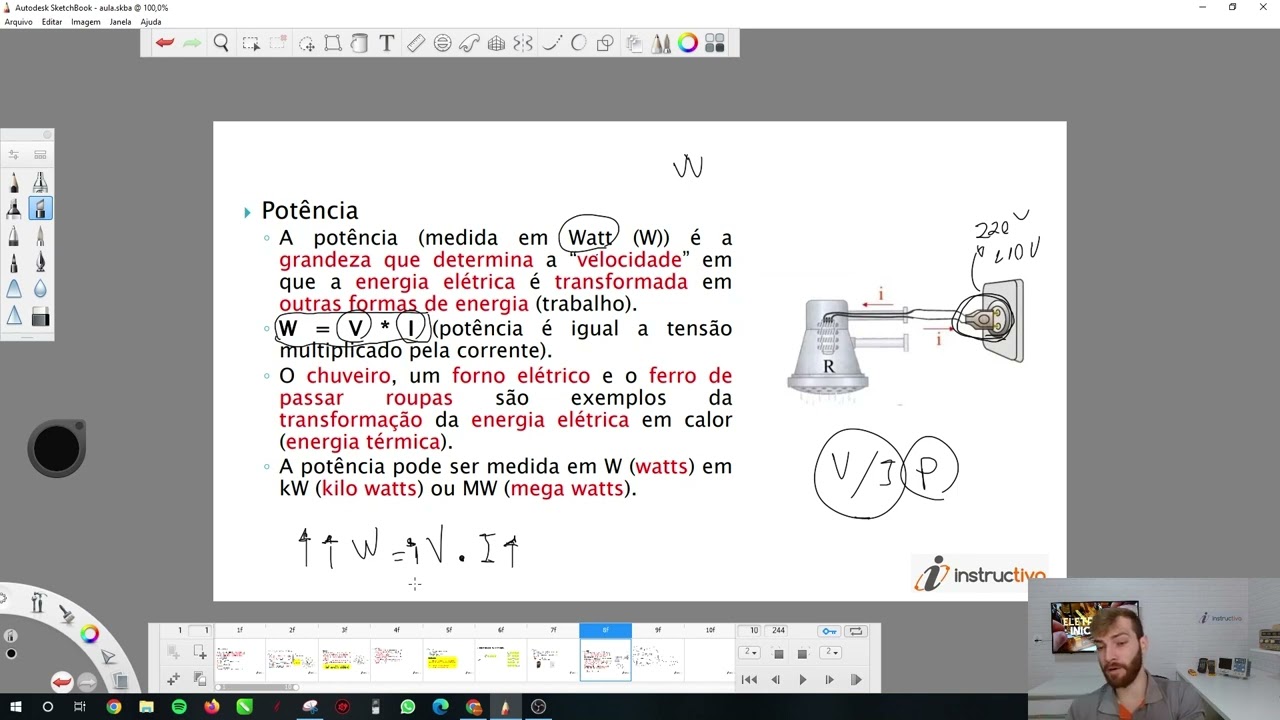Open the Shapes drawing styles tool
Image resolution: width=1280 pixels, height=720 pixels.
click(605, 43)
